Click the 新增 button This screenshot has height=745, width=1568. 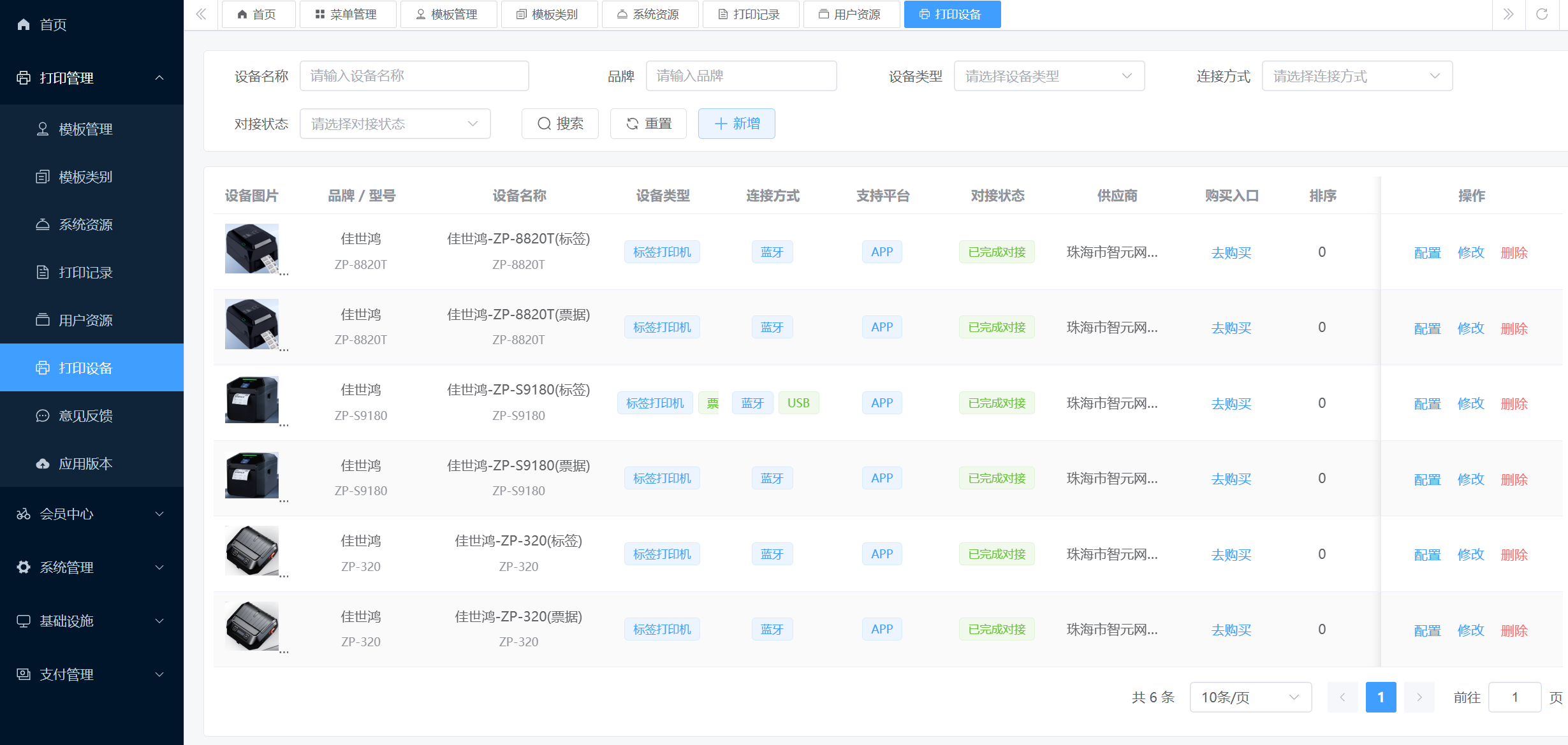point(736,124)
